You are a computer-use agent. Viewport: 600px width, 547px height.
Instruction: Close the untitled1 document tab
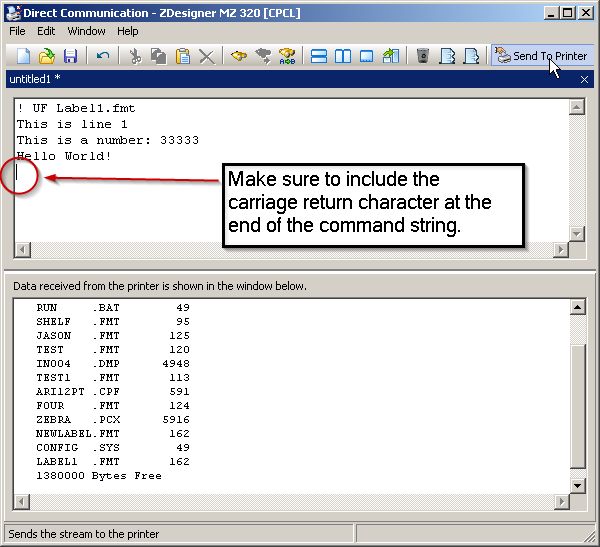[584, 78]
